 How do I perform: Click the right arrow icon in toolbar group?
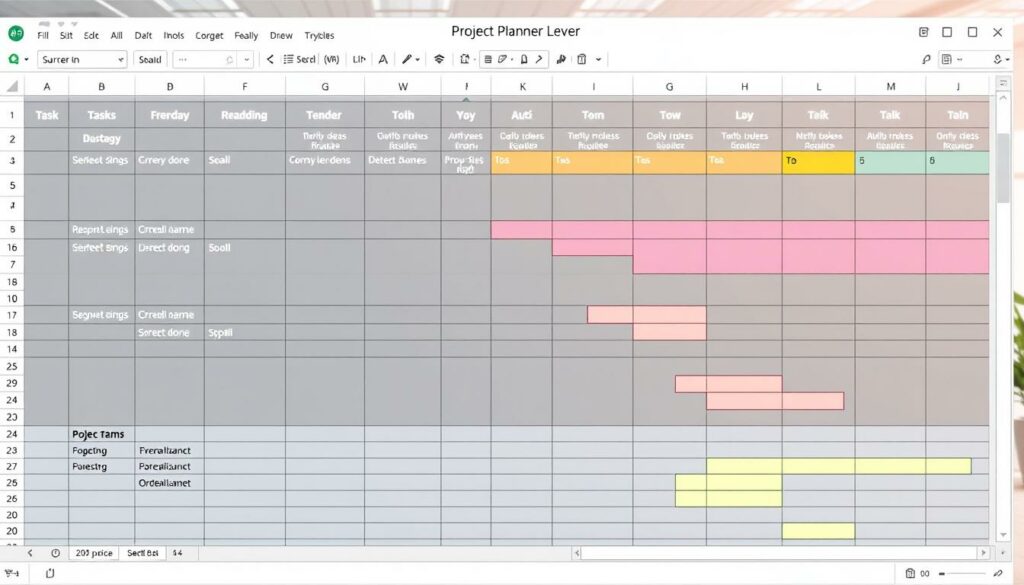pyautogui.click(x=539, y=59)
